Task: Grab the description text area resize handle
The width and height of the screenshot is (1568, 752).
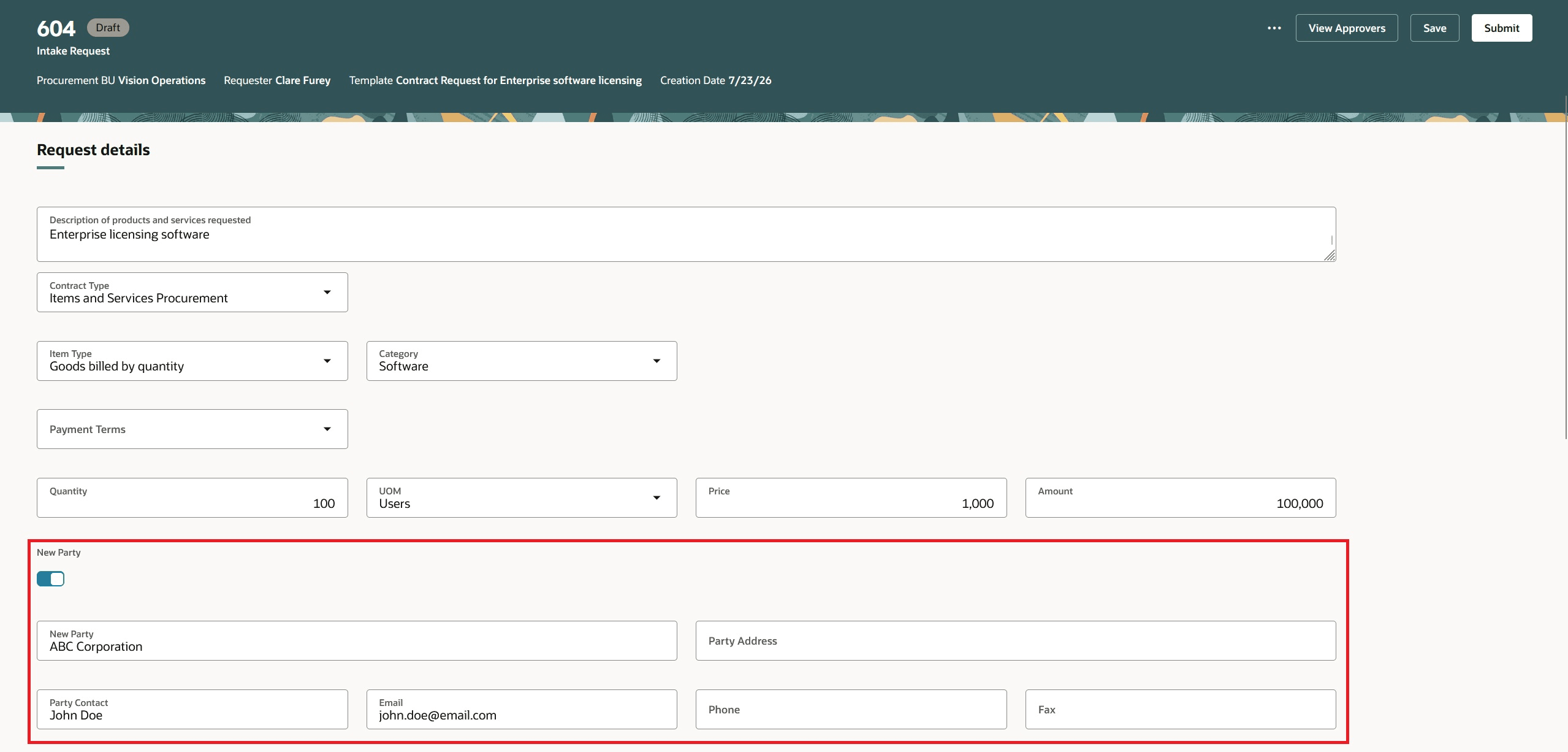Action: (x=1330, y=255)
